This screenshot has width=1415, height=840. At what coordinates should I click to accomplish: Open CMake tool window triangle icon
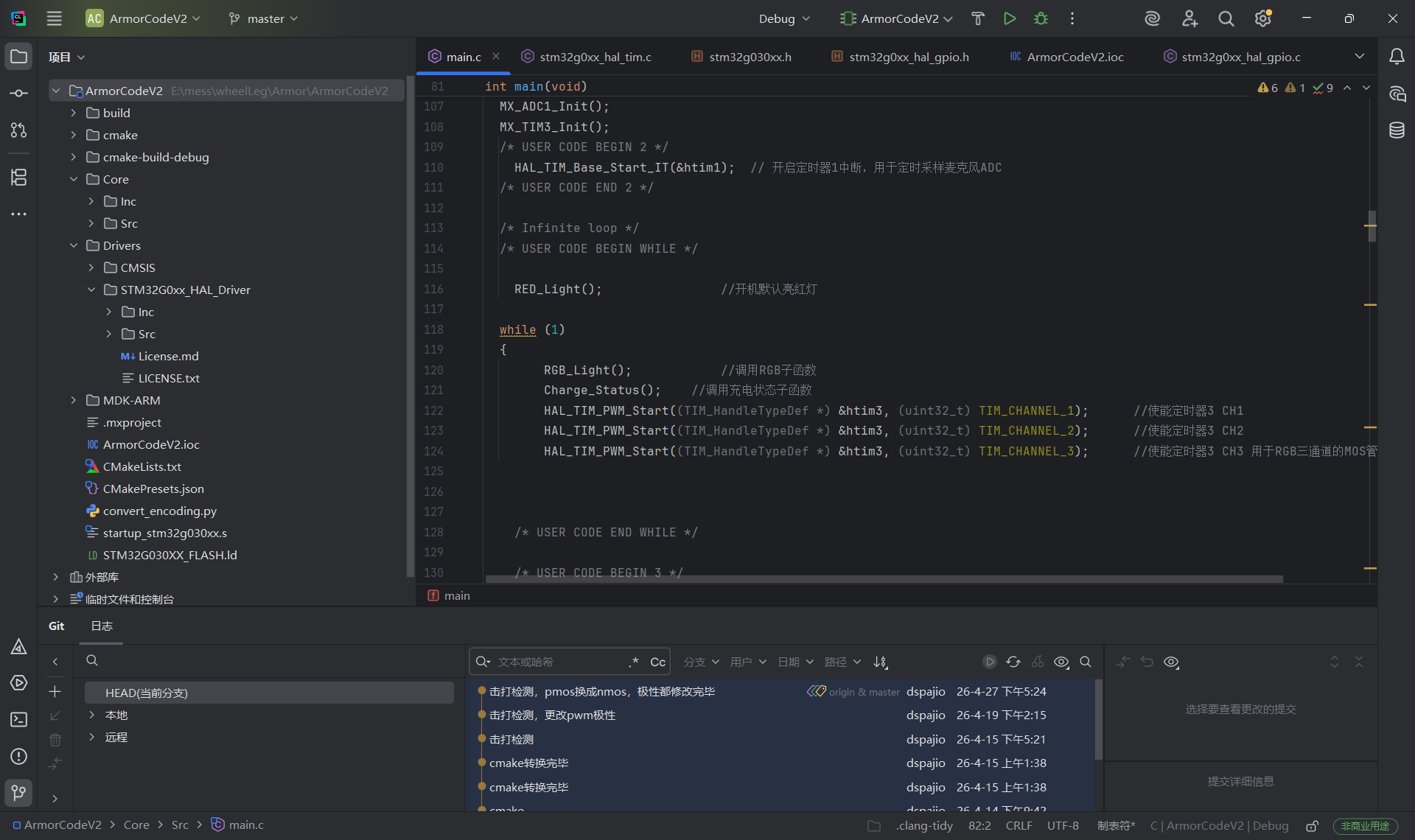[18, 646]
